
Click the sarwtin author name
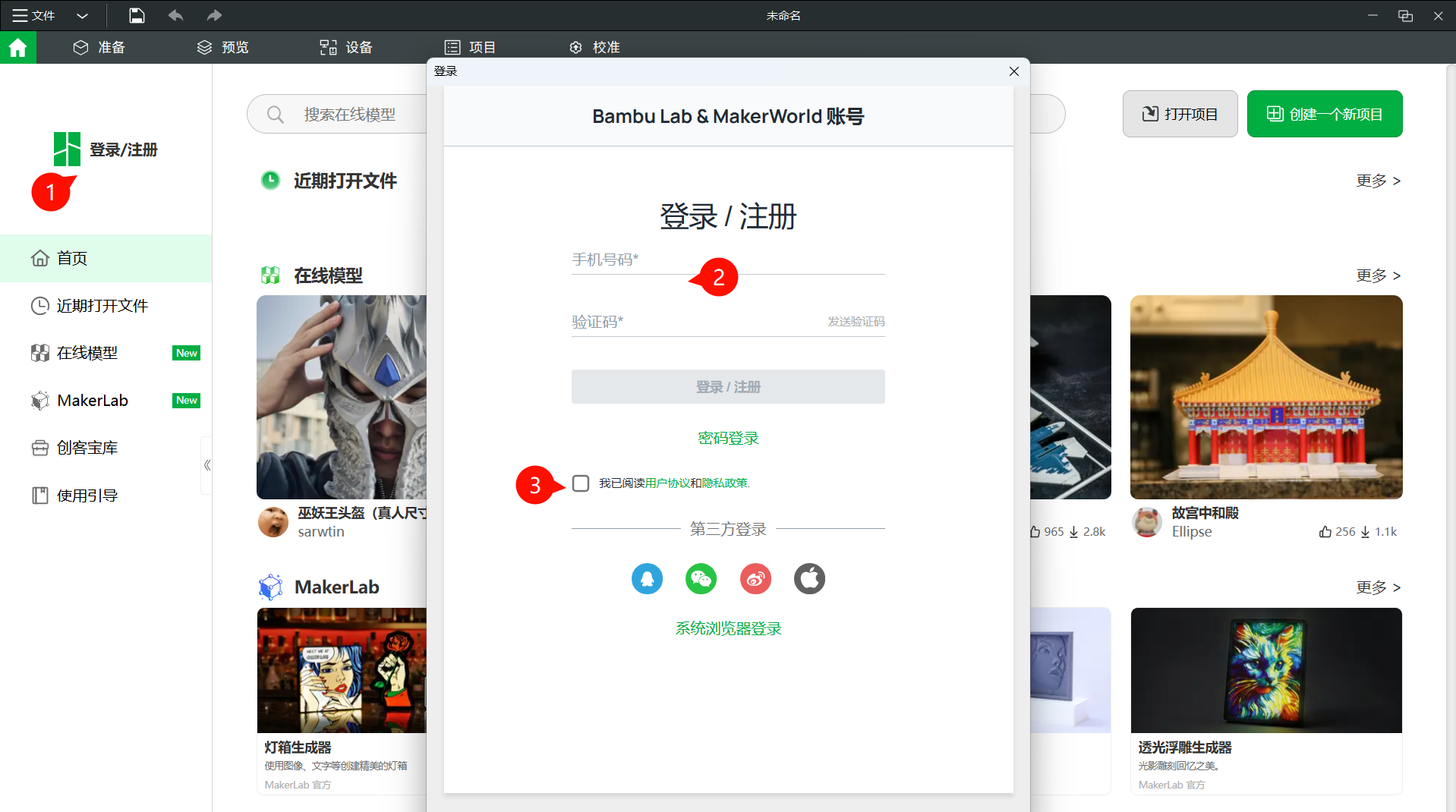321,532
